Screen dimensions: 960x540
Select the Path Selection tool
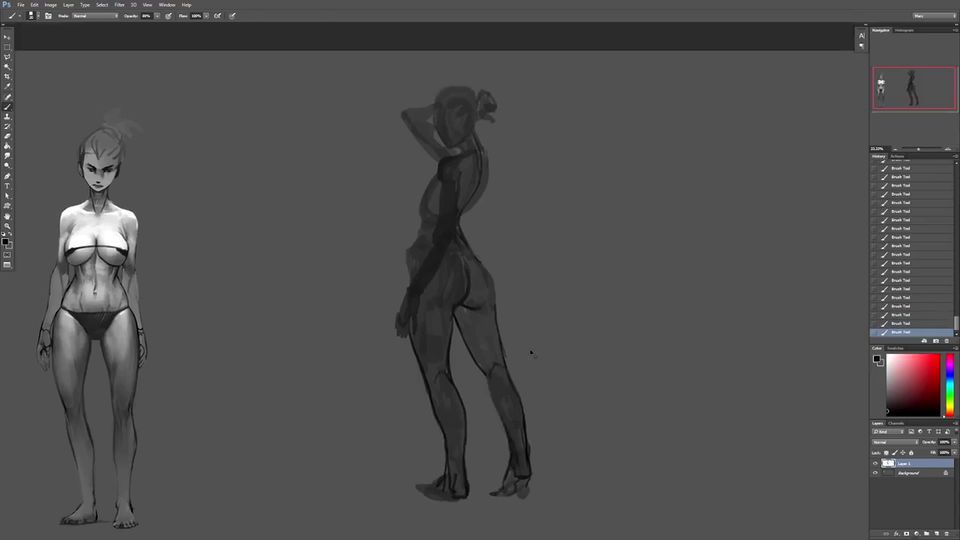(x=7, y=195)
